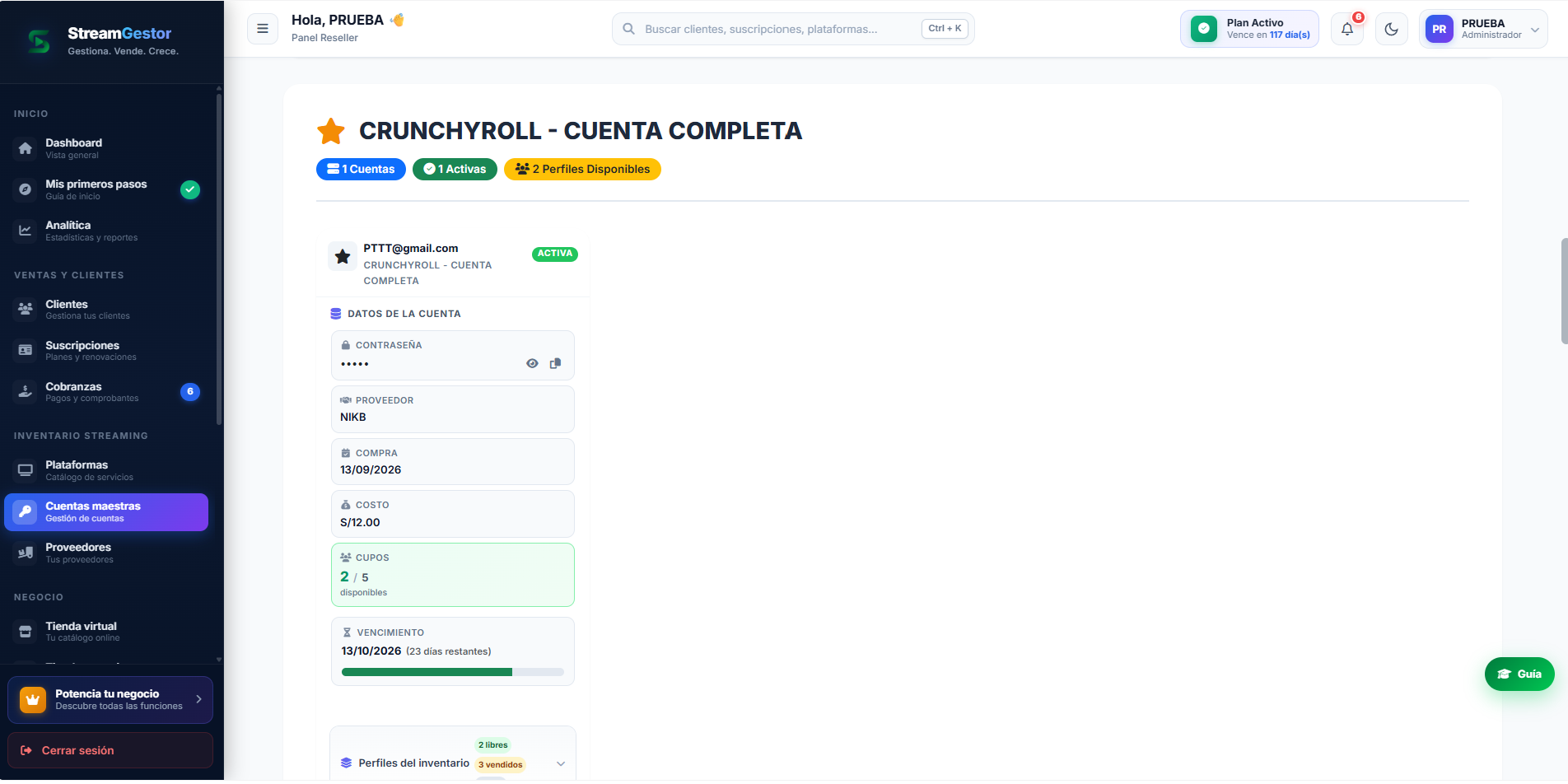This screenshot has height=784, width=1568.
Task: Click the Clientes people icon
Action: tap(26, 309)
